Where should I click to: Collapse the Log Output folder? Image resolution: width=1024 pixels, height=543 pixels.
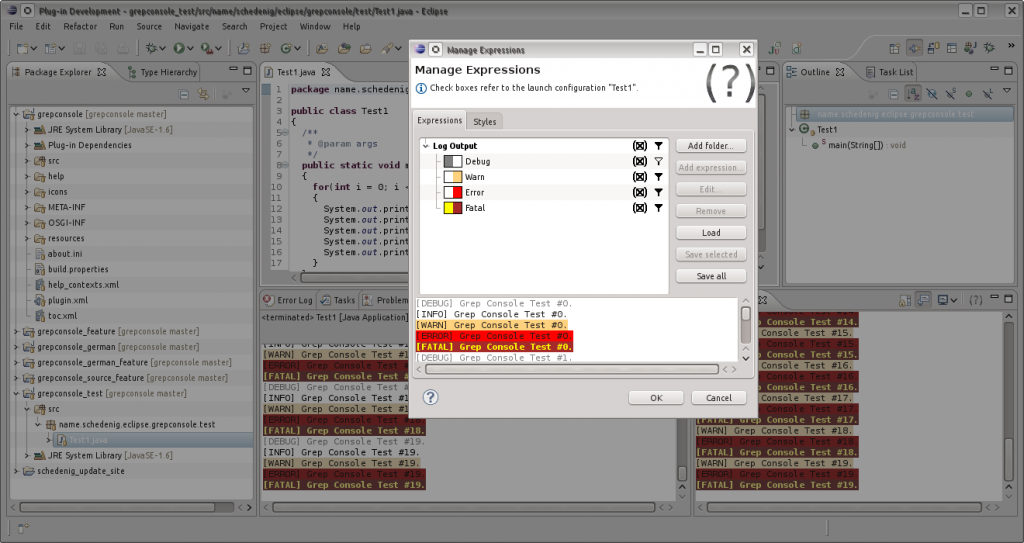(426, 146)
